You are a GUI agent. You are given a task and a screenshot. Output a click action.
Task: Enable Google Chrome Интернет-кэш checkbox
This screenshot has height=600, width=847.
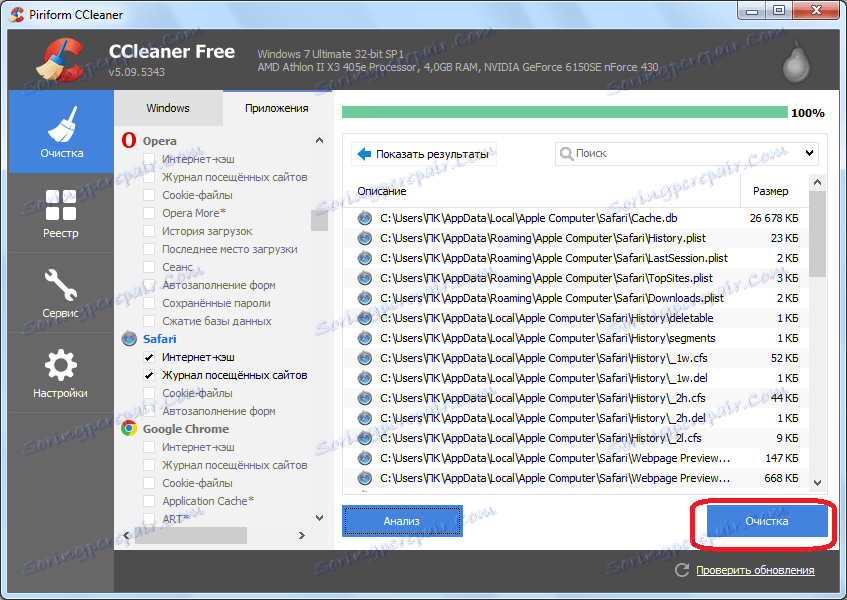149,447
